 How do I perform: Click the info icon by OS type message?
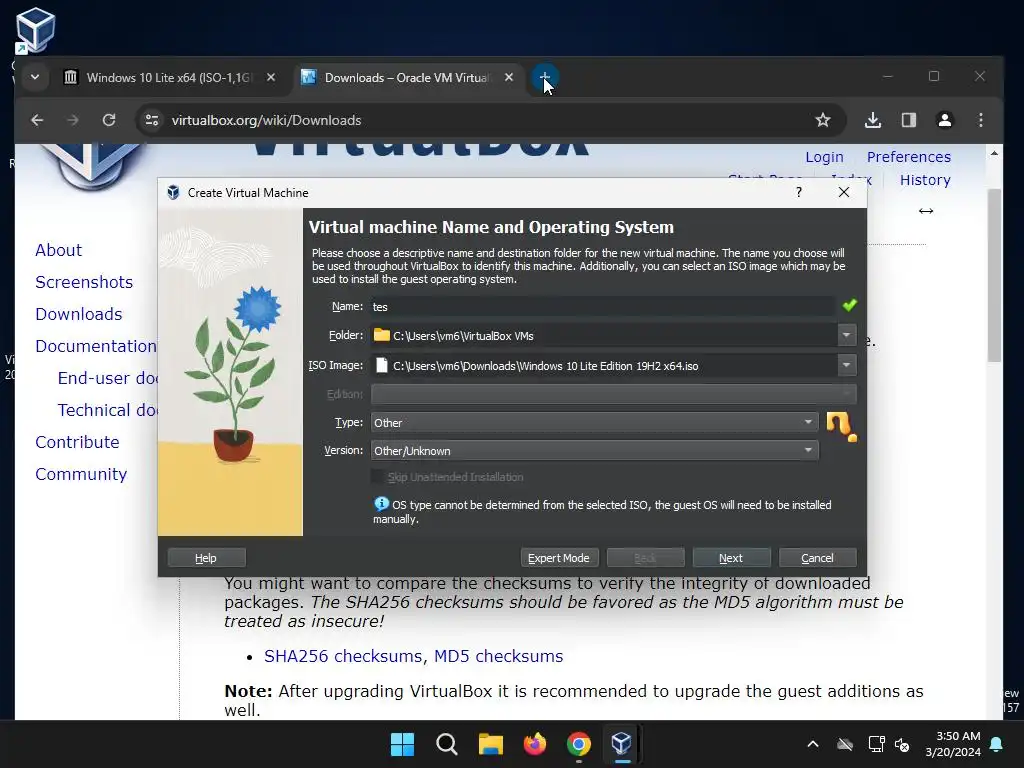point(381,504)
